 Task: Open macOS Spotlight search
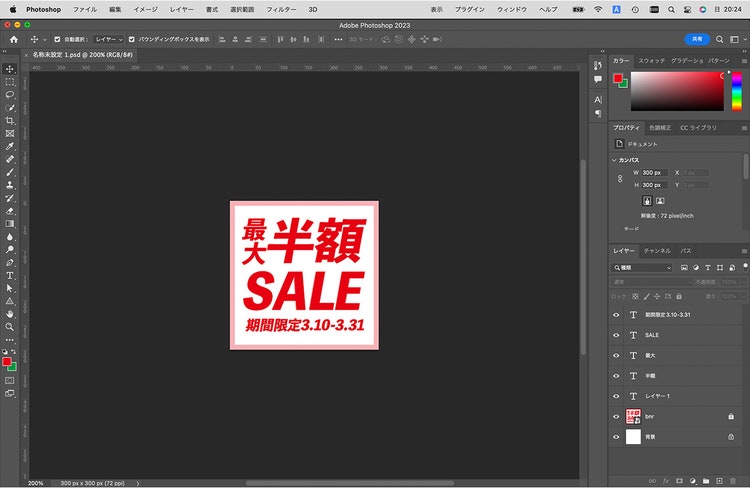point(672,10)
